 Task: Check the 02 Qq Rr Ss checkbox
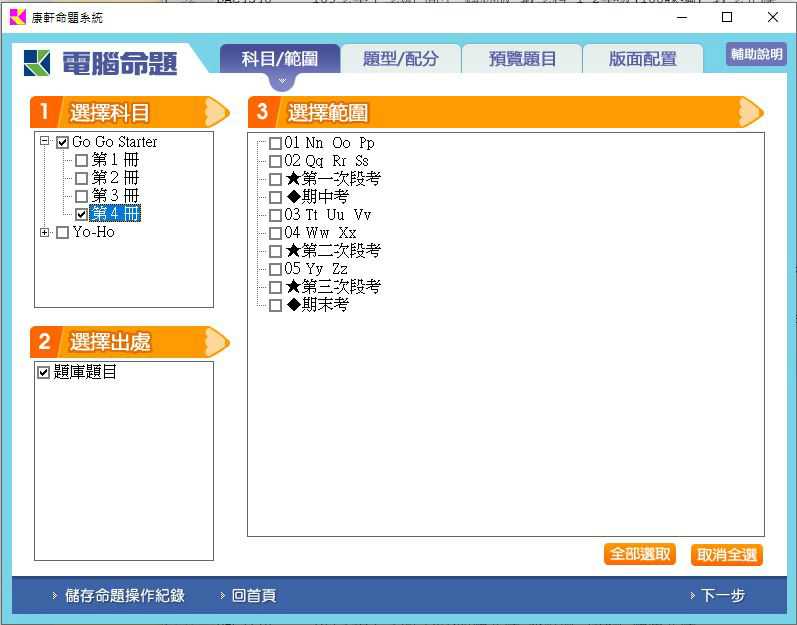tap(275, 162)
